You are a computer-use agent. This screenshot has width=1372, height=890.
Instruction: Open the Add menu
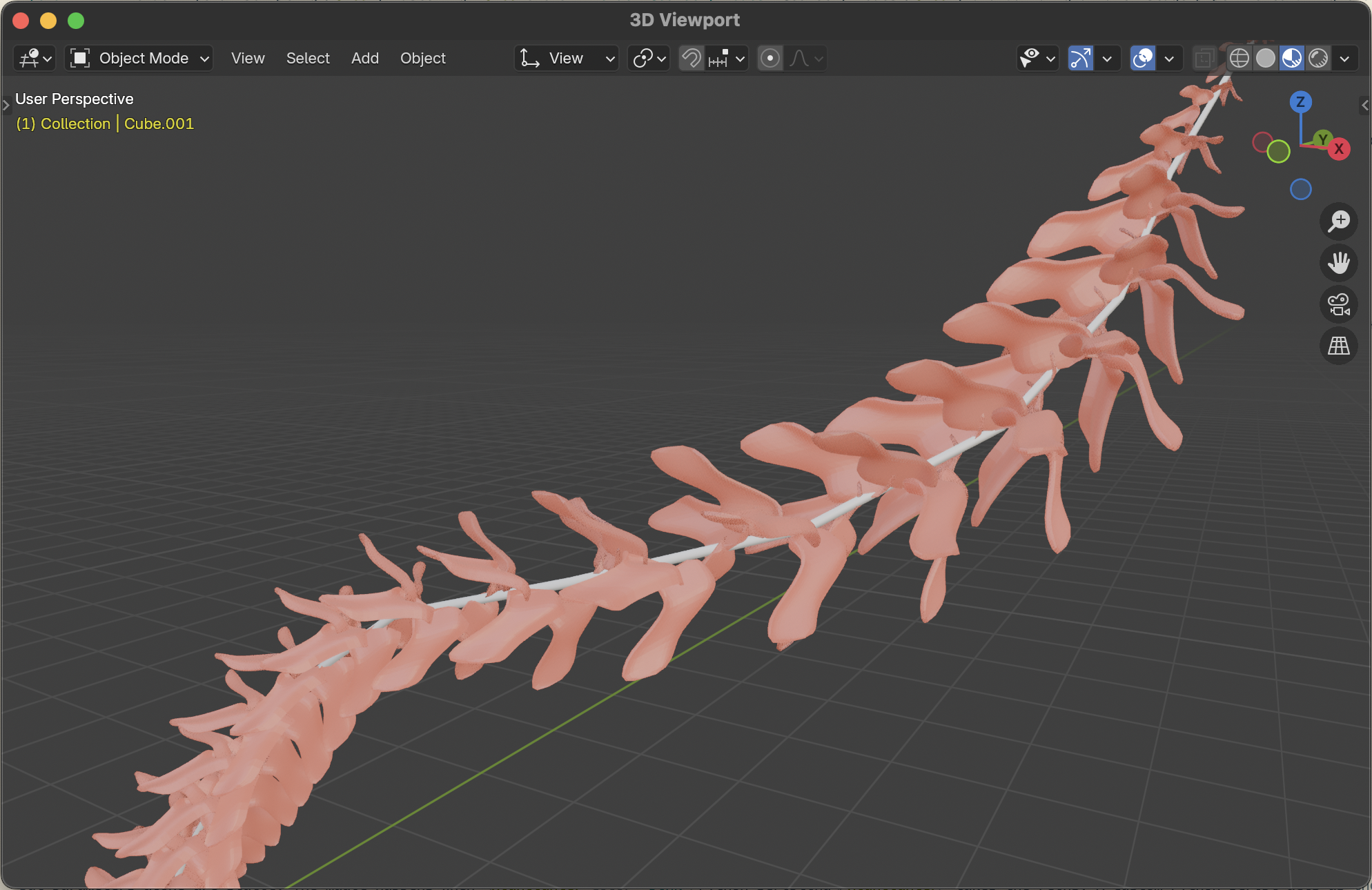pyautogui.click(x=364, y=58)
